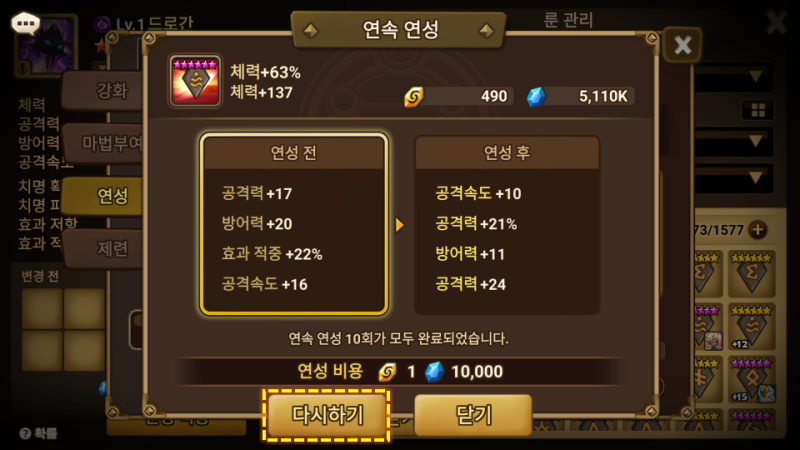Click the 닫기 close button

pyautogui.click(x=473, y=415)
